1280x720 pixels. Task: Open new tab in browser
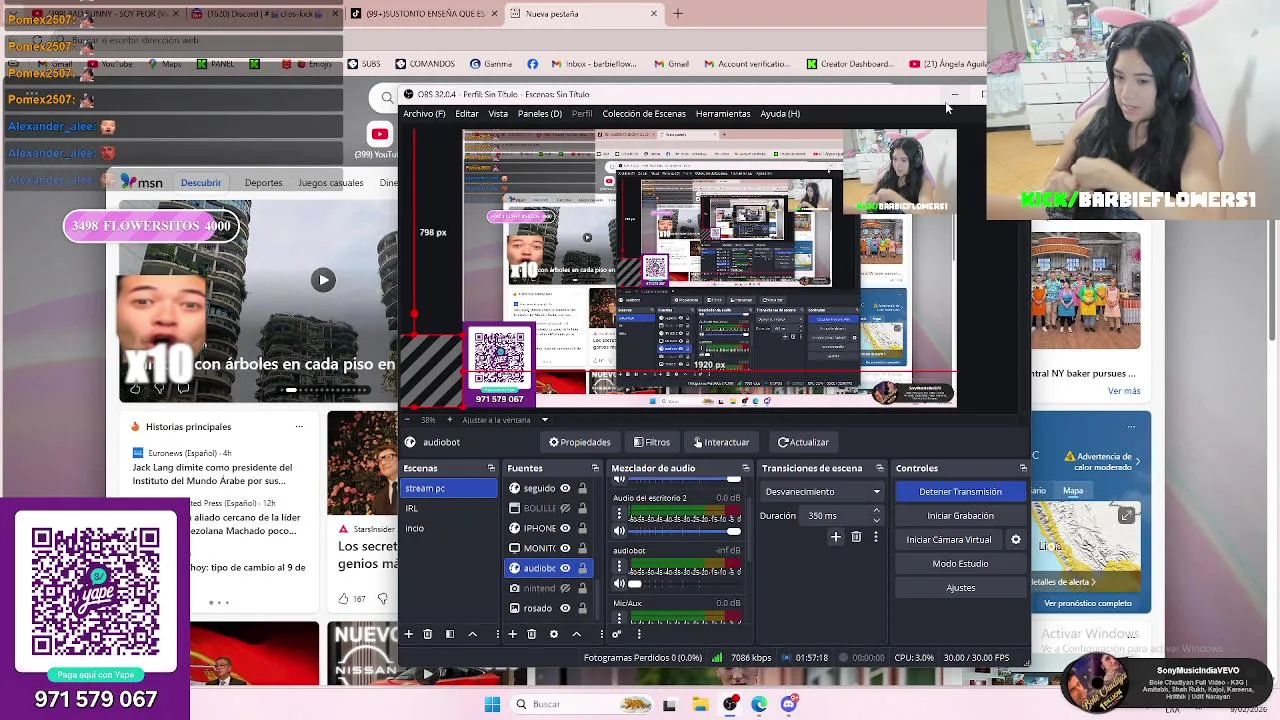(x=677, y=14)
